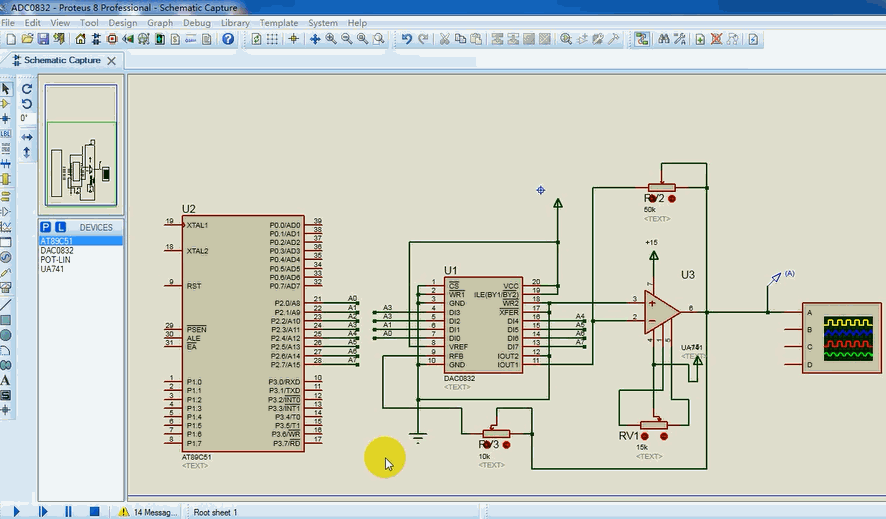Select the 2D line graphics tool
Screen dimensions: 886x519
click(x=6, y=305)
